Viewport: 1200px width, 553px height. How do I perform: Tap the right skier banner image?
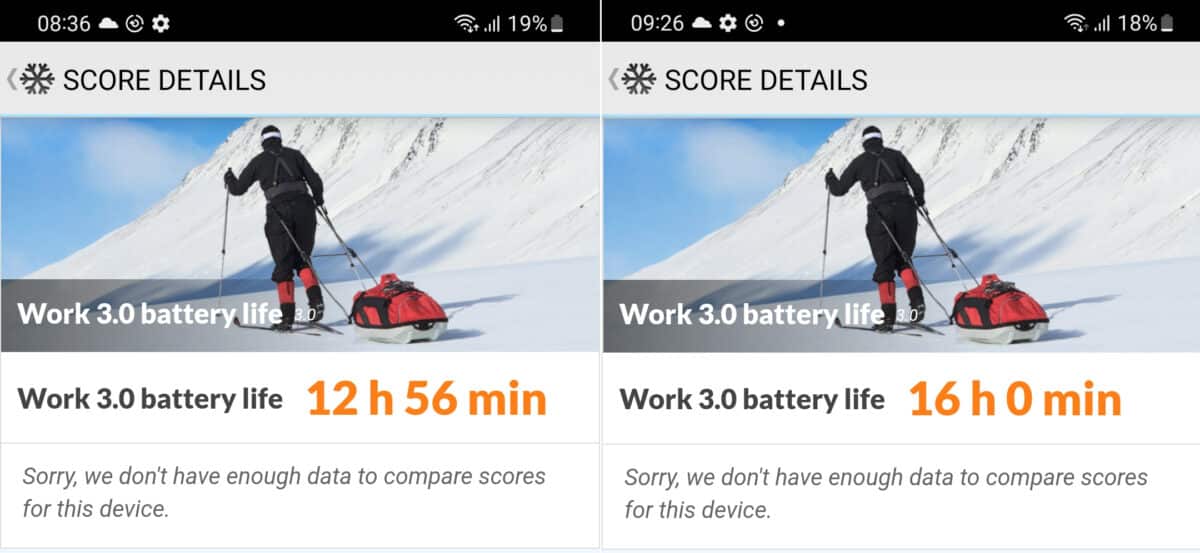901,235
